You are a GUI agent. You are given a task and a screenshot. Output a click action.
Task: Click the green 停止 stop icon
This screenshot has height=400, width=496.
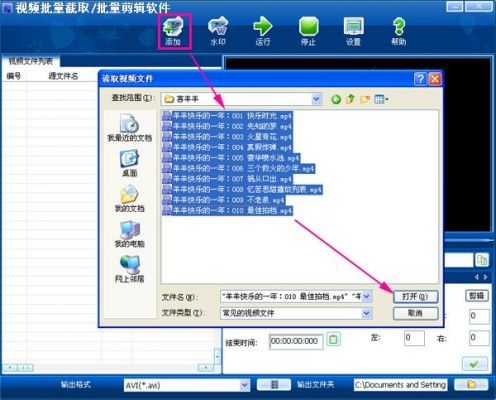point(308,31)
